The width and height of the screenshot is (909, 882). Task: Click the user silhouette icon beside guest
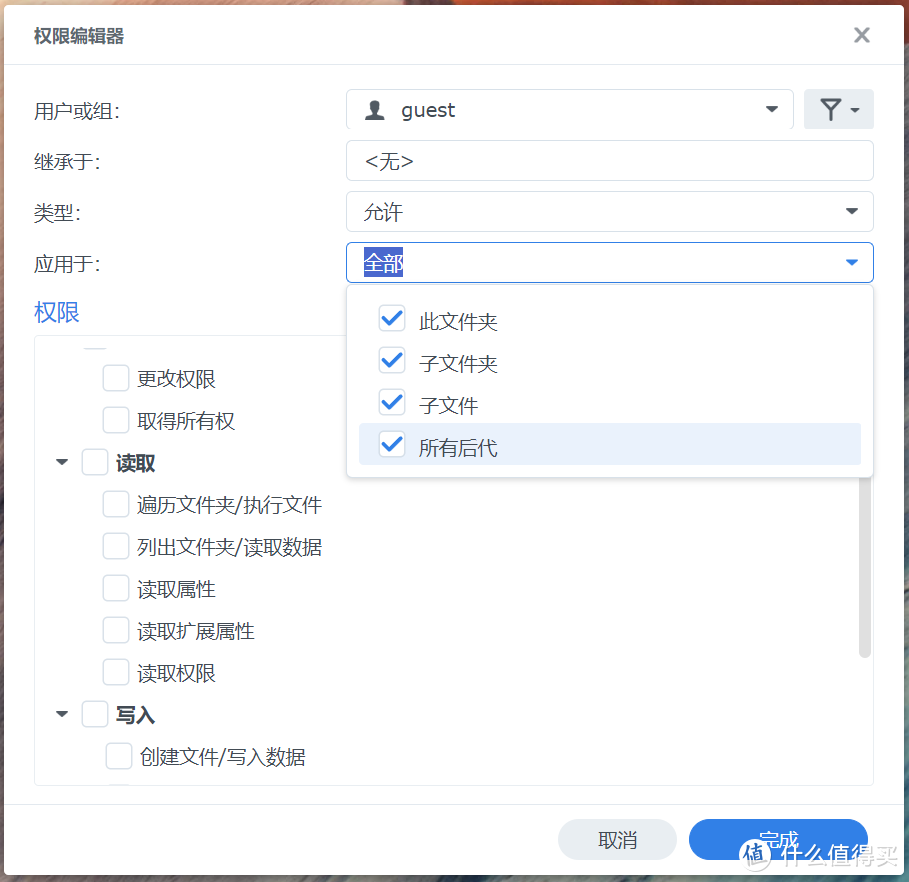click(375, 110)
